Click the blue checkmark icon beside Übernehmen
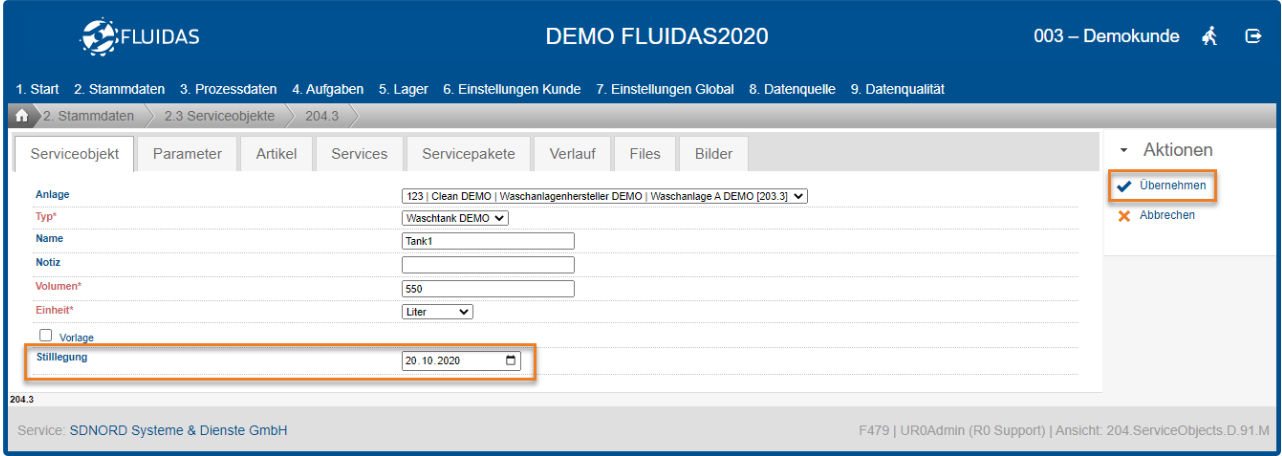 (1124, 186)
